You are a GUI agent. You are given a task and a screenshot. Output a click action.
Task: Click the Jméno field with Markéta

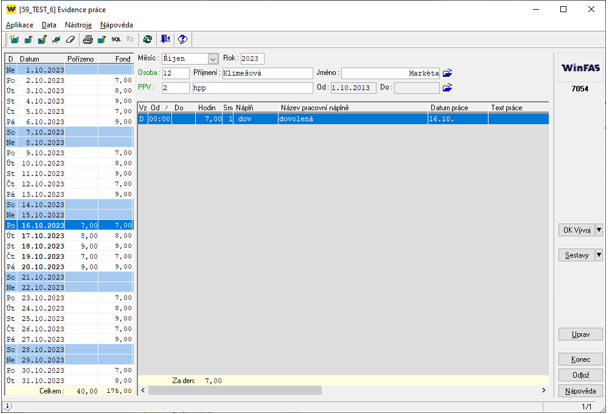pyautogui.click(x=390, y=73)
